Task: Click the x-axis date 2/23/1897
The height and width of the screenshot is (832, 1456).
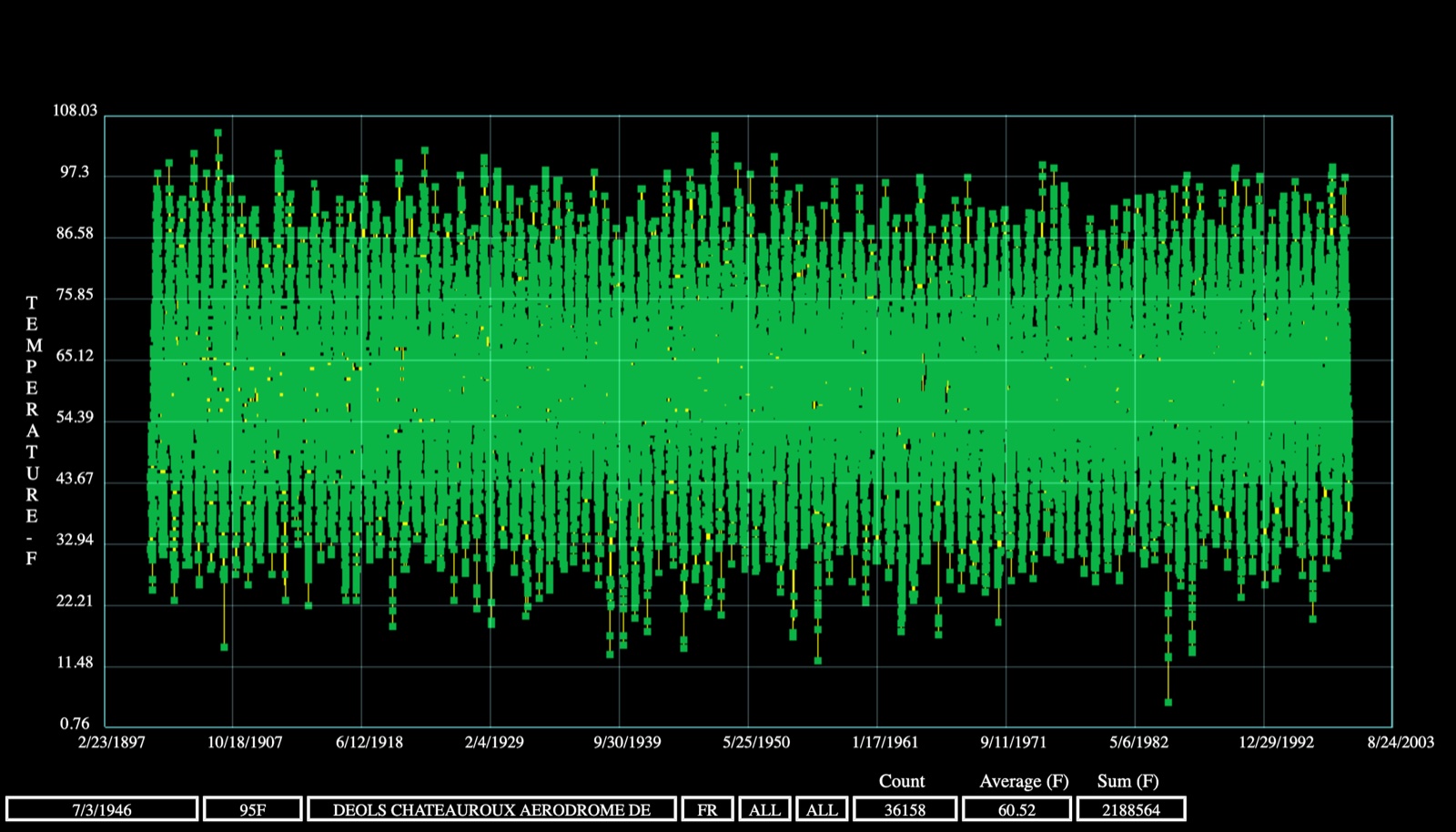Action: (x=112, y=742)
